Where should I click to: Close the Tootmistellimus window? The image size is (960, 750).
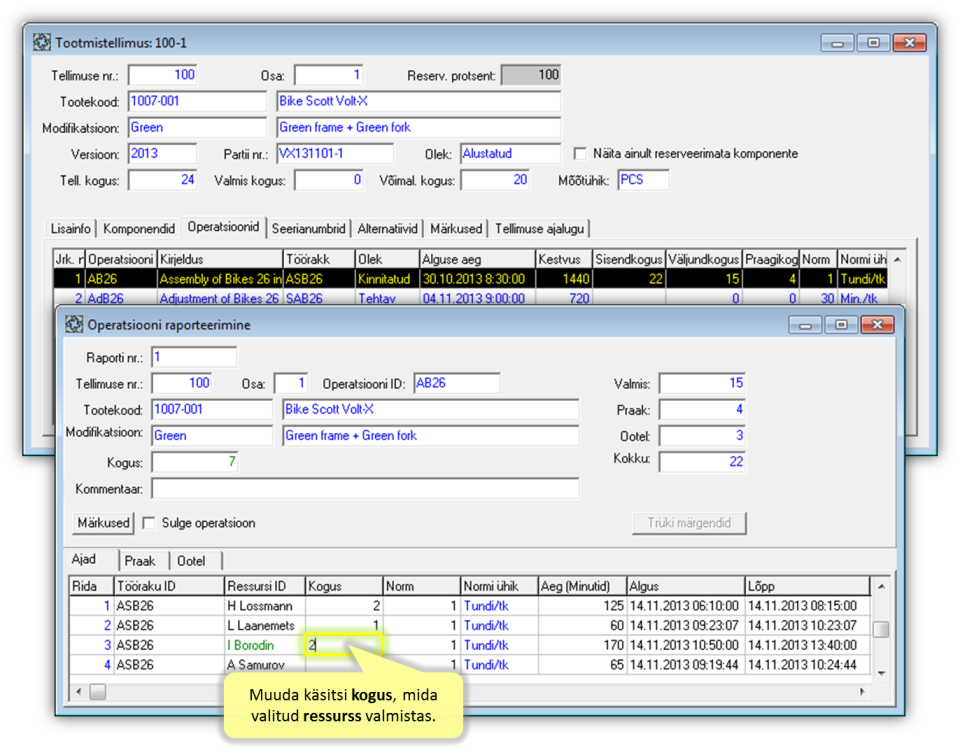click(x=909, y=43)
